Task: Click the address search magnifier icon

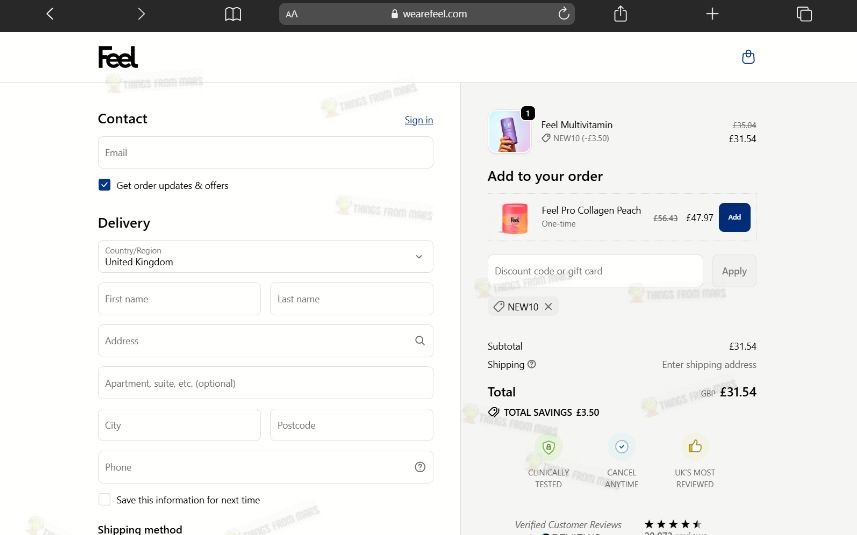Action: click(420, 340)
